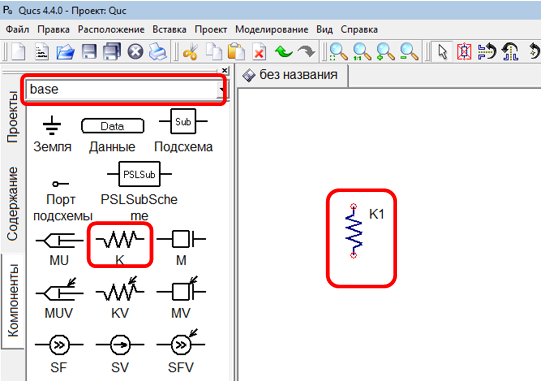Screen dimensions: 541x383
Task: Zoom to fit whole schematic
Action: click(x=338, y=52)
